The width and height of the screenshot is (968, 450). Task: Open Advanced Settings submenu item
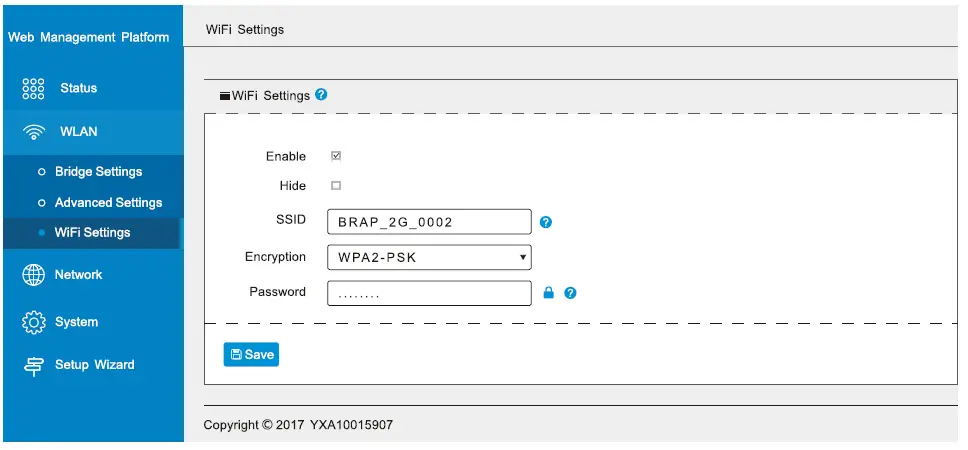pyautogui.click(x=108, y=203)
